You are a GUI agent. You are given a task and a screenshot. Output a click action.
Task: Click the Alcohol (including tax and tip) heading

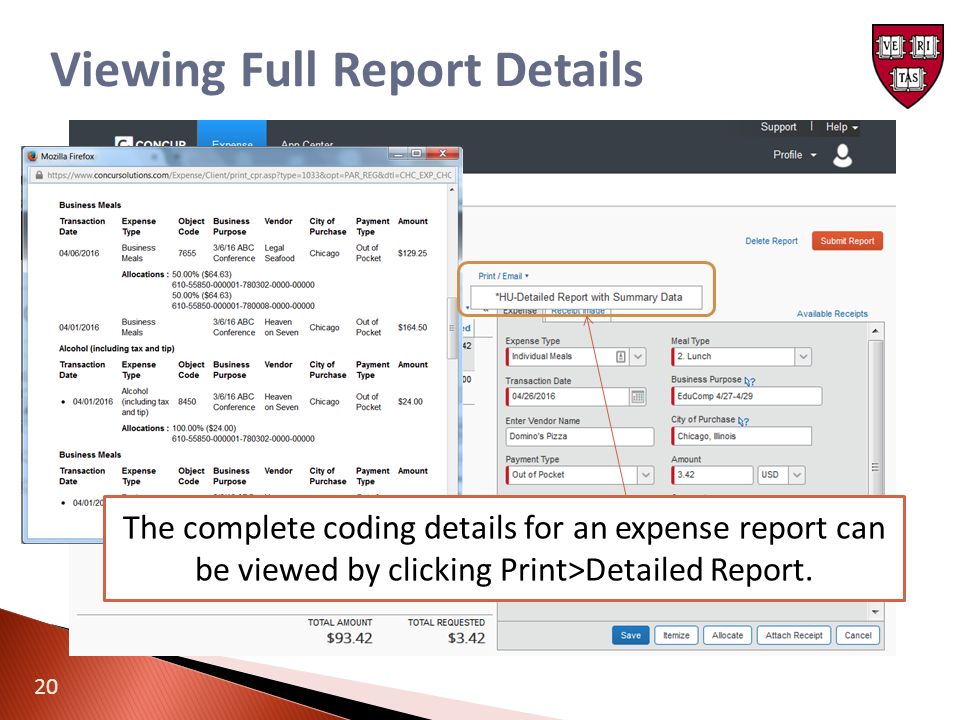click(116, 348)
